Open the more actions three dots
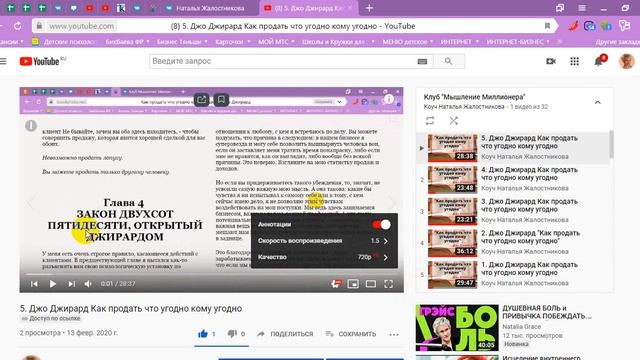This screenshot has height=360, width=640. 394,334
